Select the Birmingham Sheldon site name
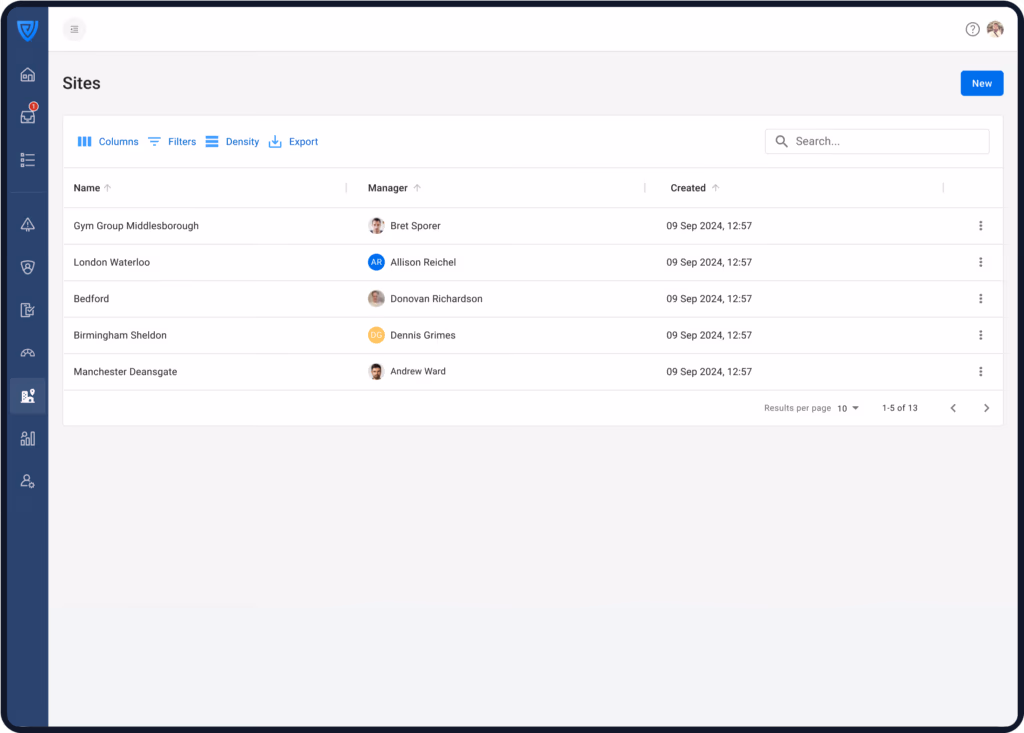This screenshot has height=733, width=1024. (120, 336)
